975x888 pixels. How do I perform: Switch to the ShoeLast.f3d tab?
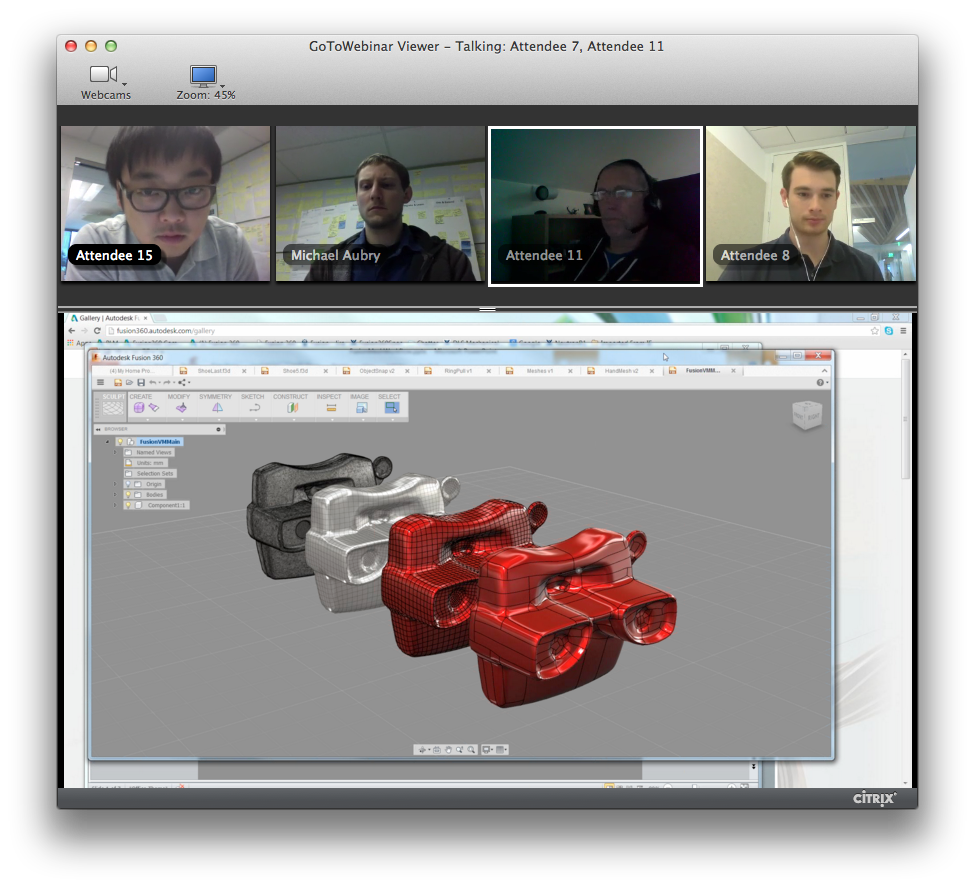213,371
